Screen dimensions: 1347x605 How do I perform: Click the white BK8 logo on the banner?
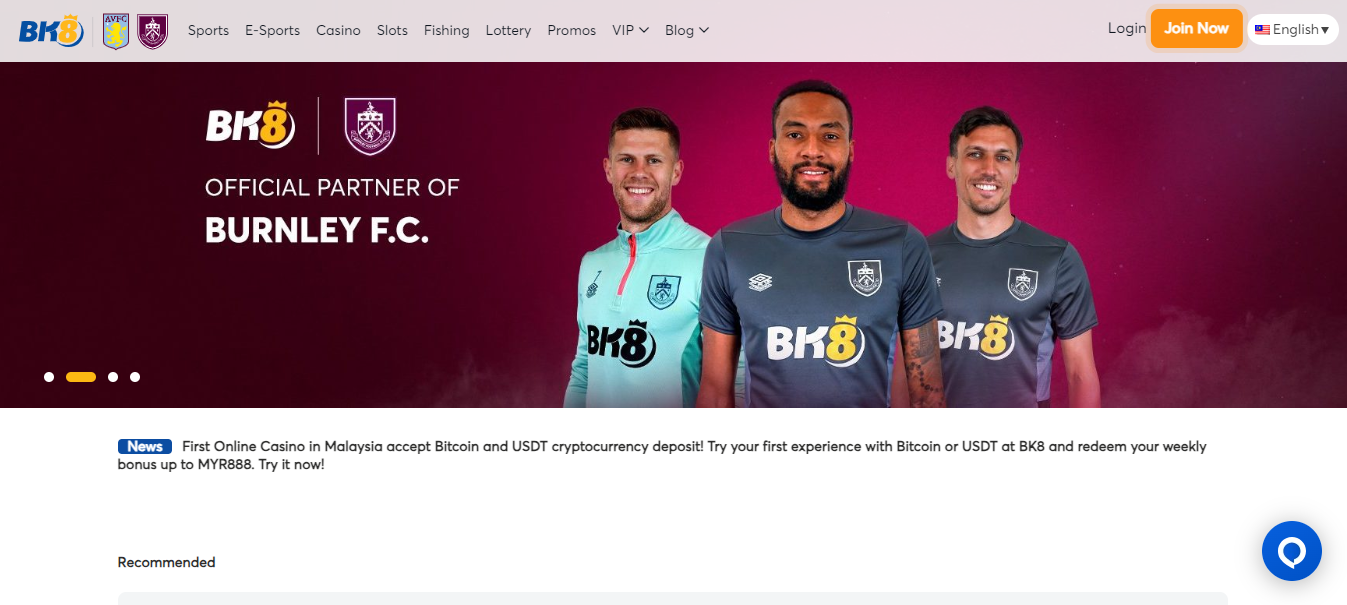coord(250,125)
